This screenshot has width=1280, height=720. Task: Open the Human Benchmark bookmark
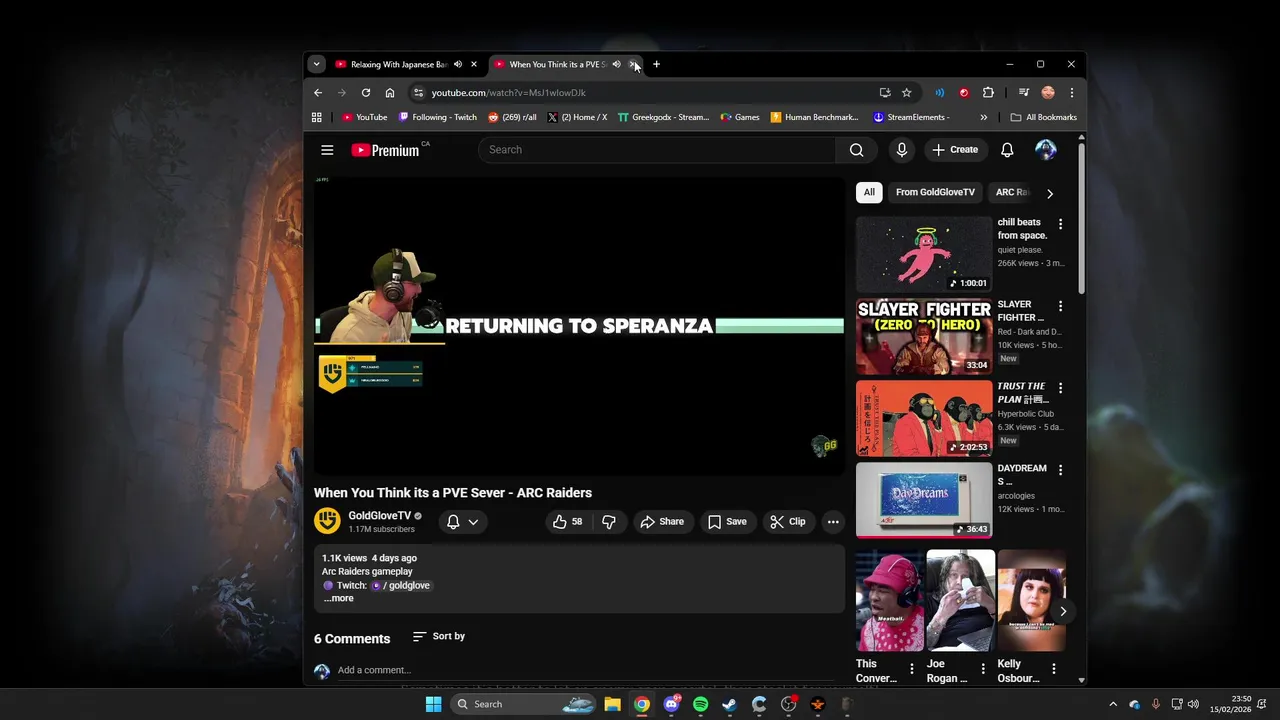pyautogui.click(x=815, y=117)
